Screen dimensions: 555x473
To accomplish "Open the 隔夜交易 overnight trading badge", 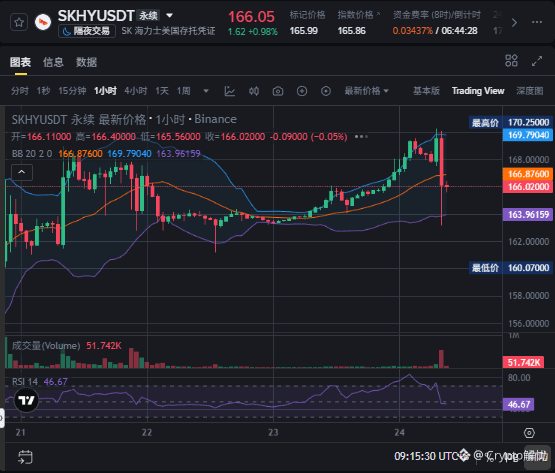I will (87, 32).
